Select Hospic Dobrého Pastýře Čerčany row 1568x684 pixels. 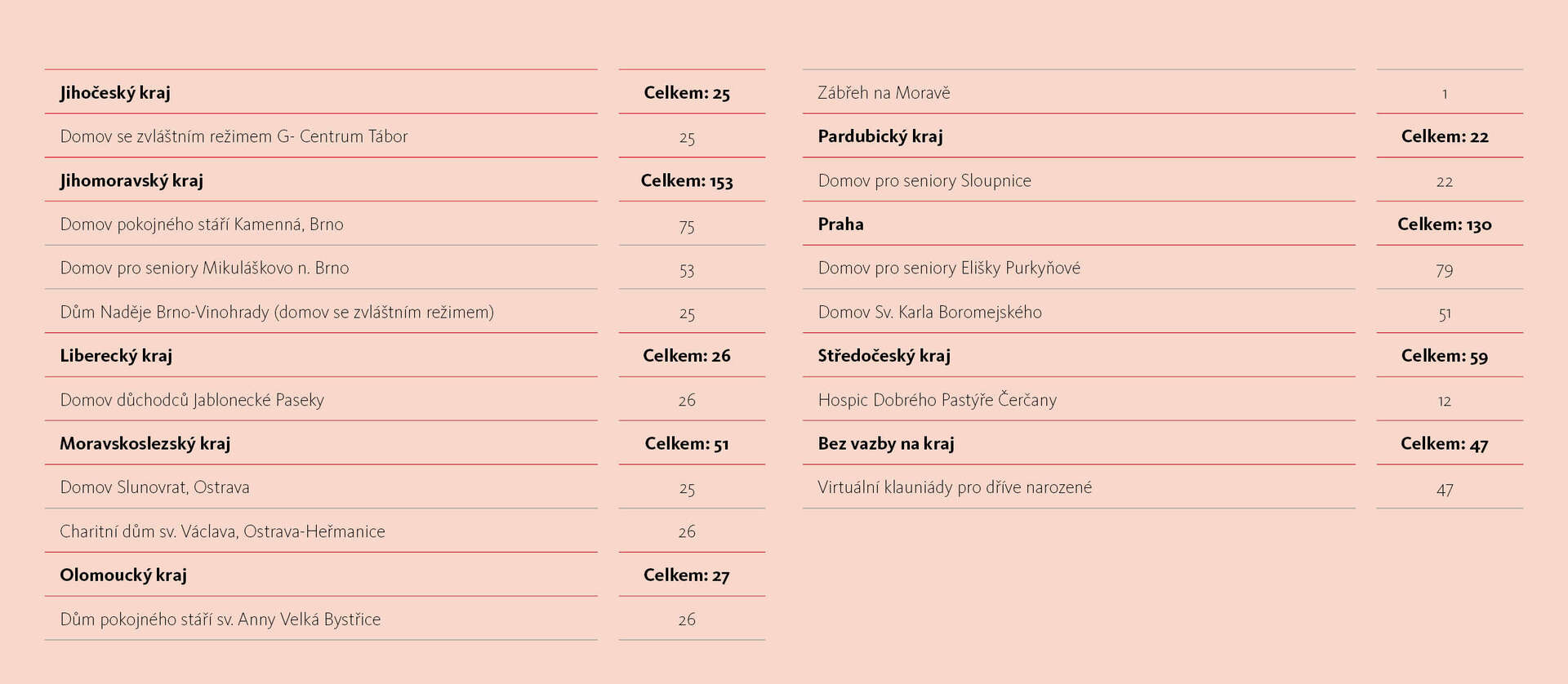[938, 400]
